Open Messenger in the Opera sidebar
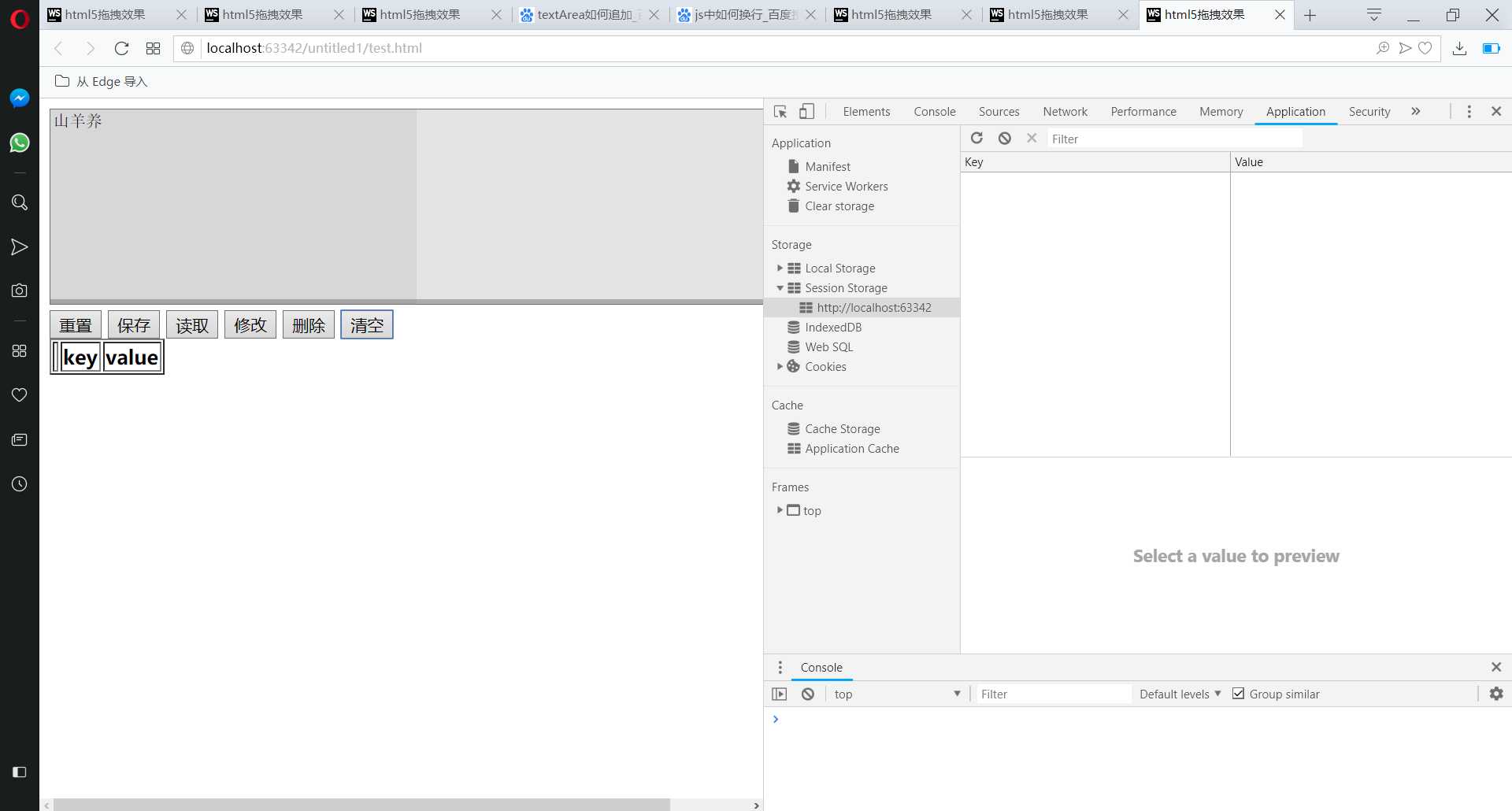Image resolution: width=1512 pixels, height=811 pixels. (20, 98)
